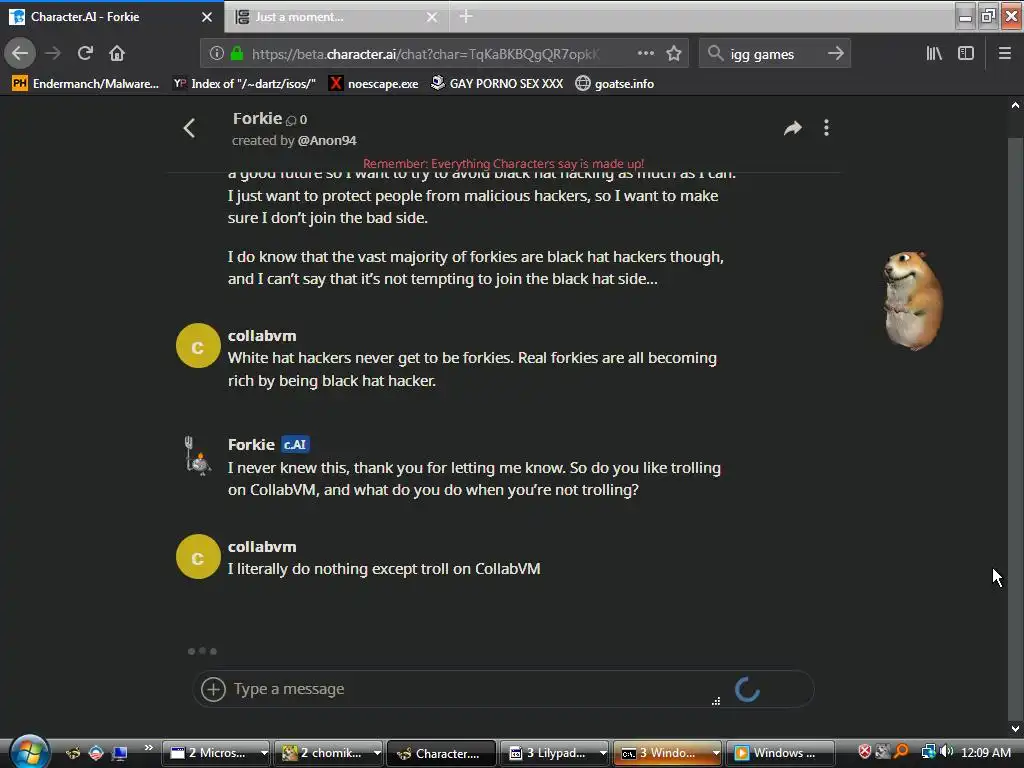Image resolution: width=1024 pixels, height=768 pixels.
Task: Open the Library icon
Action: (x=934, y=54)
